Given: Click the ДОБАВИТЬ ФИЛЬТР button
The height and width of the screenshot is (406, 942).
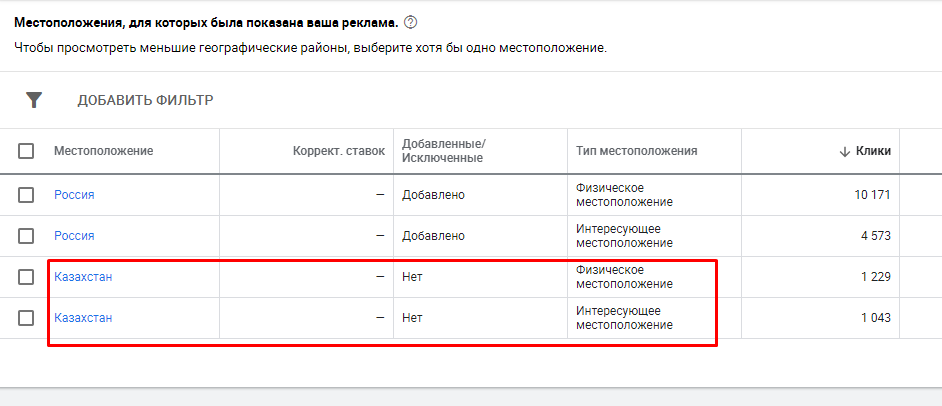Looking at the screenshot, I should pyautogui.click(x=145, y=100).
